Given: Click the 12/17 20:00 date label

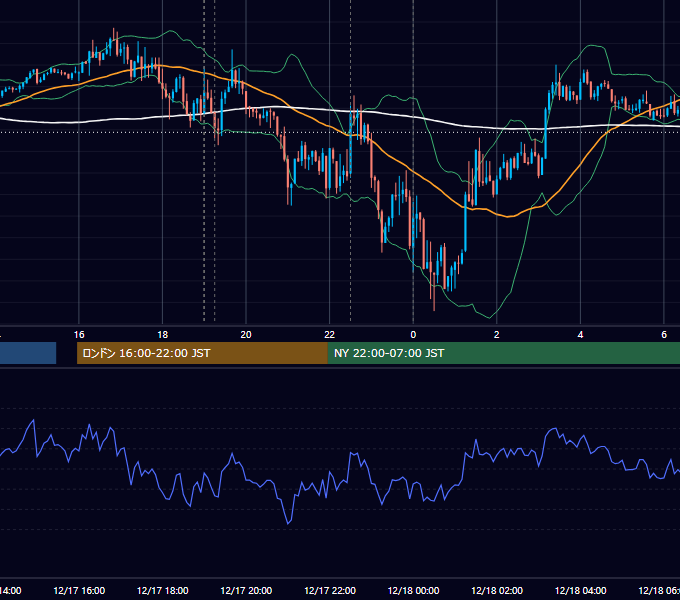Looking at the screenshot, I should pyautogui.click(x=246, y=590).
